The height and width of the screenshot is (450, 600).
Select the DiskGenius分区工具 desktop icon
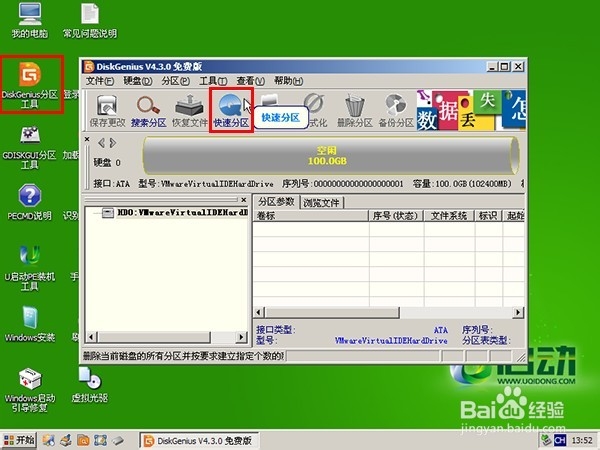click(30, 85)
